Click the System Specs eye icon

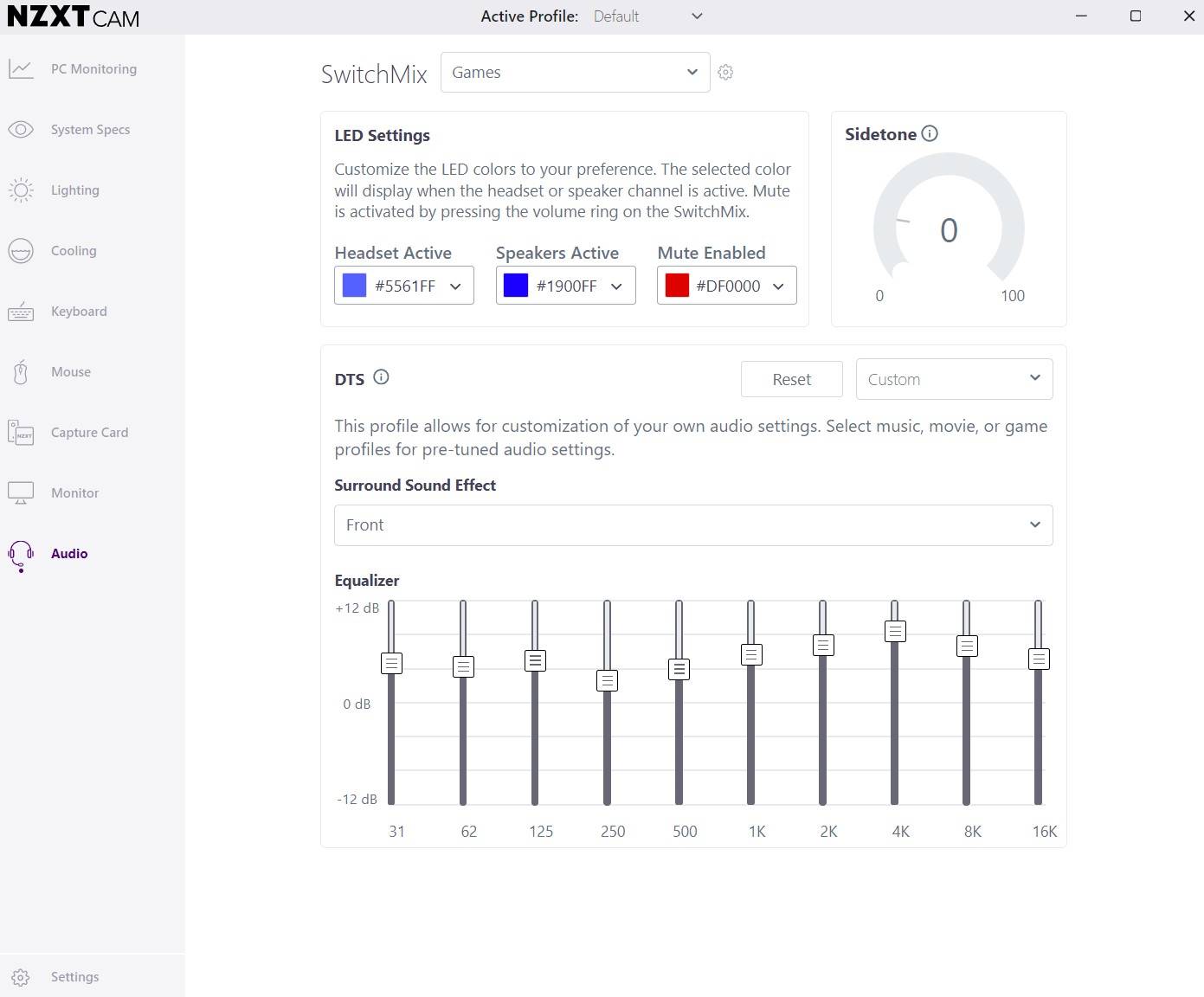(x=21, y=130)
